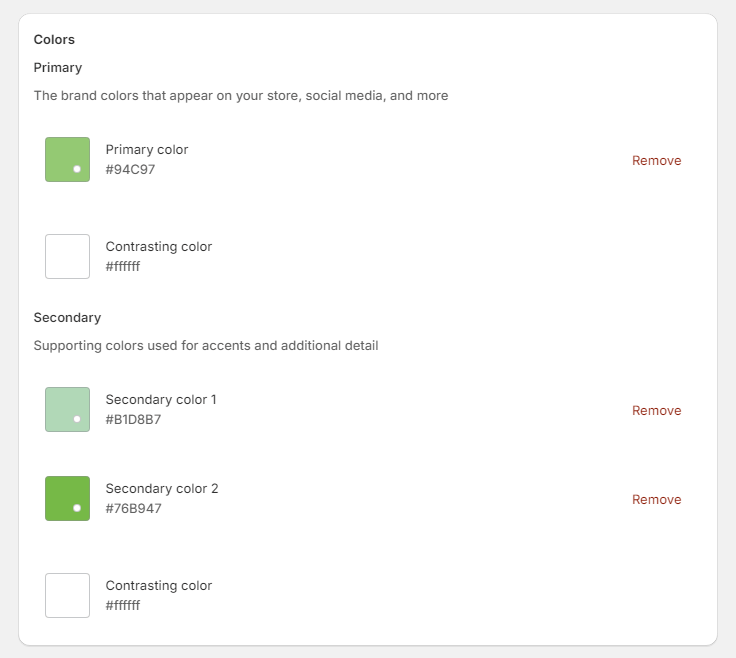Click the #94C97 hex value
The height and width of the screenshot is (658, 736).
coord(130,170)
